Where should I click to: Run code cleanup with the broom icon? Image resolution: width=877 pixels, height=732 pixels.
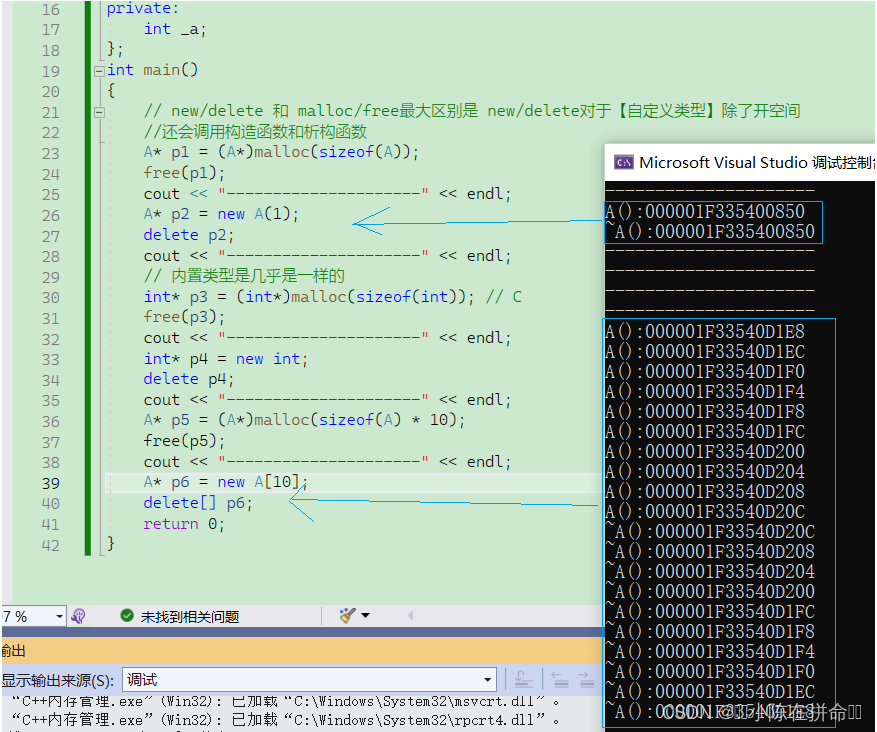[347, 616]
